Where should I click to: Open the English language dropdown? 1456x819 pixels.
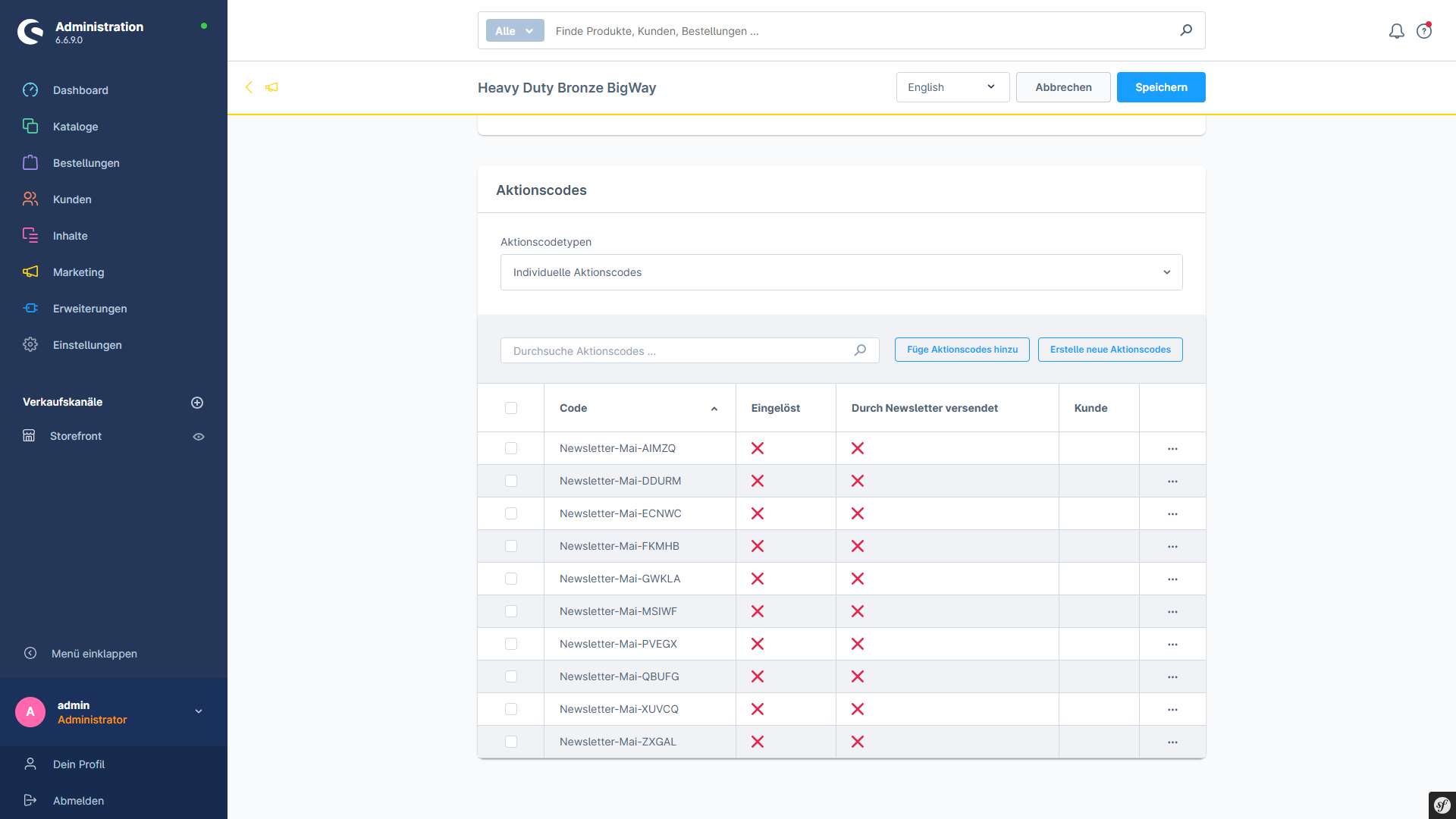(x=952, y=87)
